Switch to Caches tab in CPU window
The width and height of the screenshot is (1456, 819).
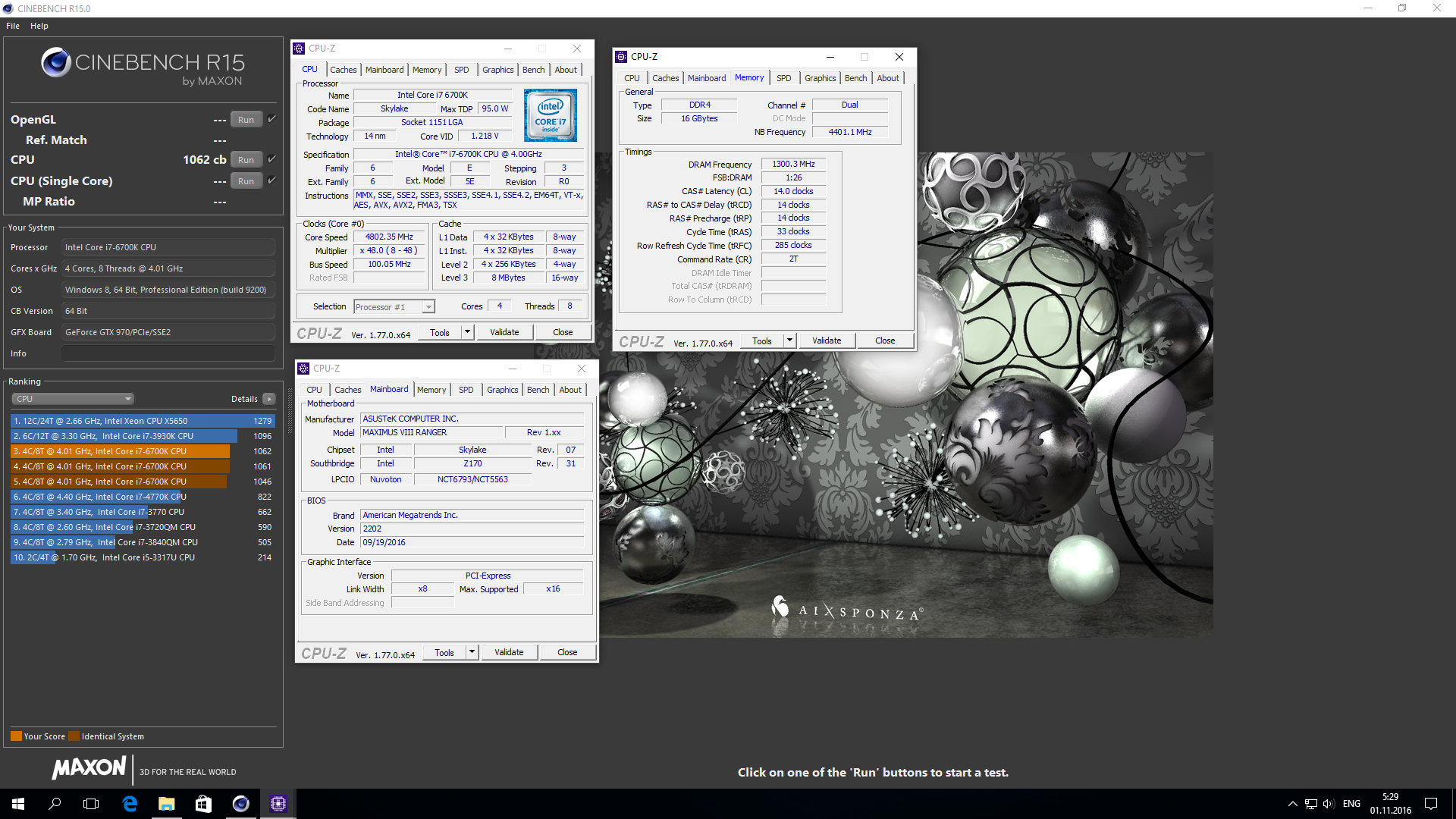343,70
